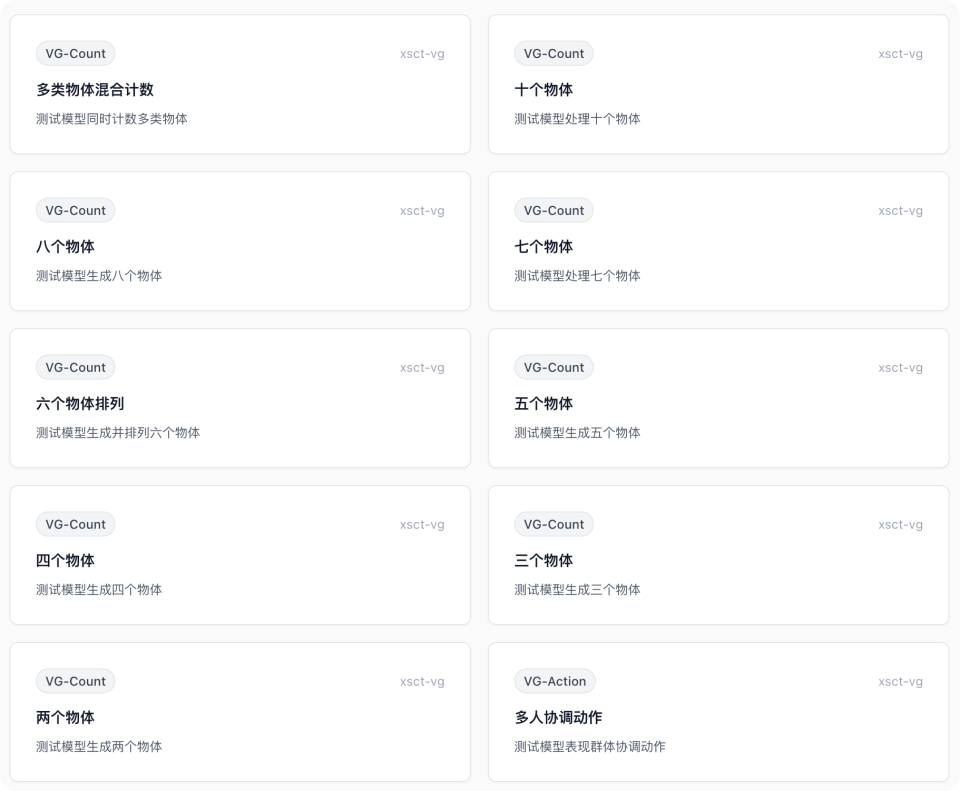Click the description text under 三个物体

[577, 590]
